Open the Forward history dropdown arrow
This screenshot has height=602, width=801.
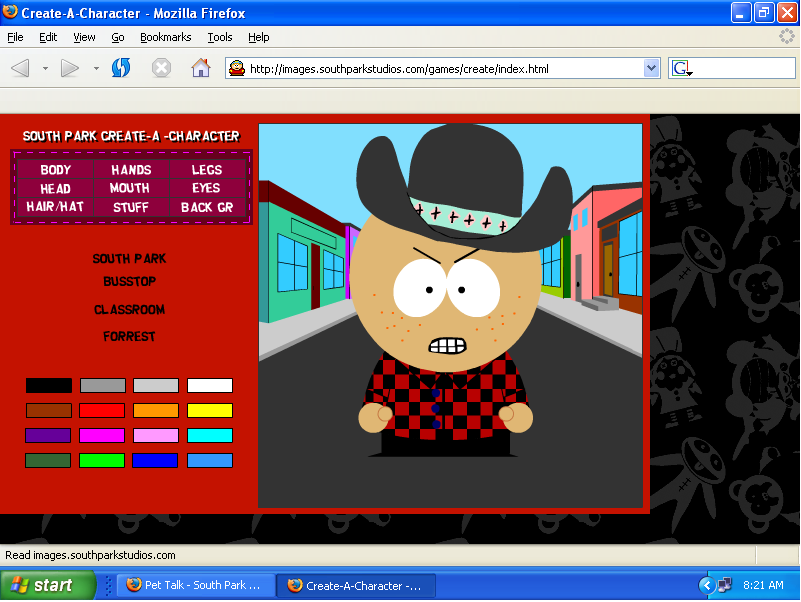pyautogui.click(x=96, y=68)
